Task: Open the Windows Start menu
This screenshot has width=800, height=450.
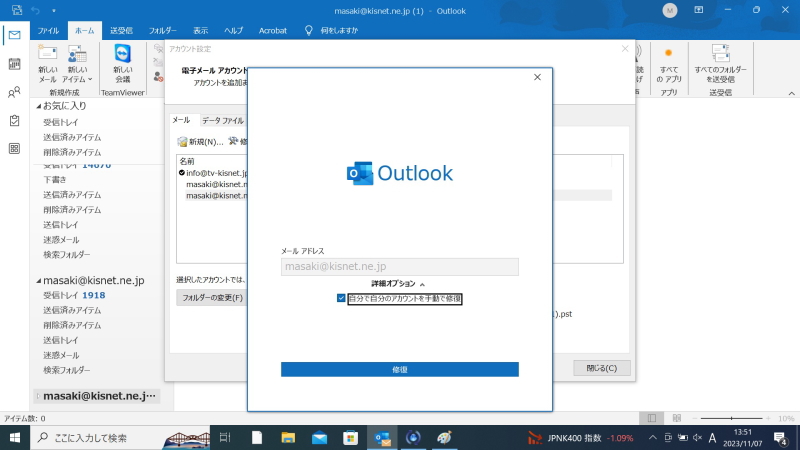Action: (15, 438)
